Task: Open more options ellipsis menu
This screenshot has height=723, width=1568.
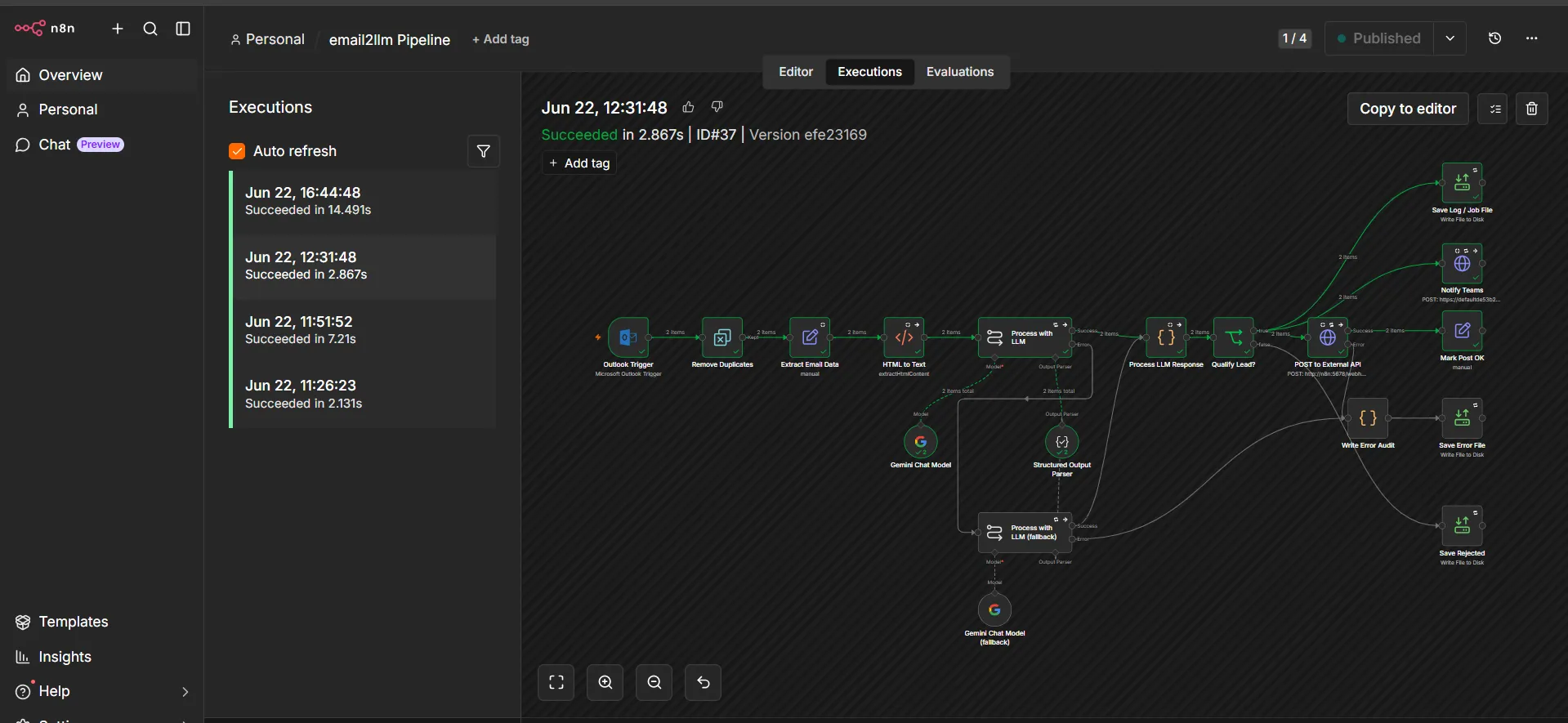Action: click(1532, 38)
